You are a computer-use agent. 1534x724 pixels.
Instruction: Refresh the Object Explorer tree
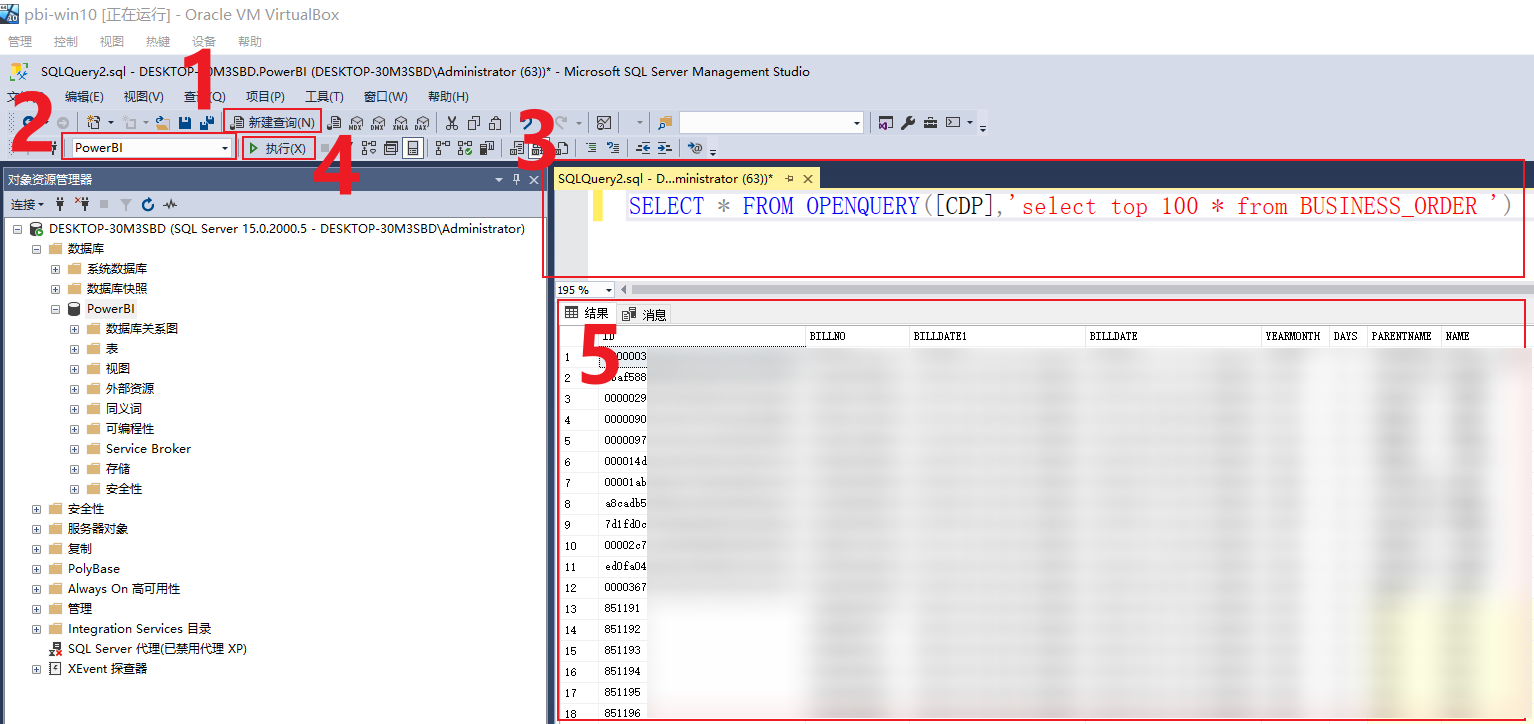148,204
